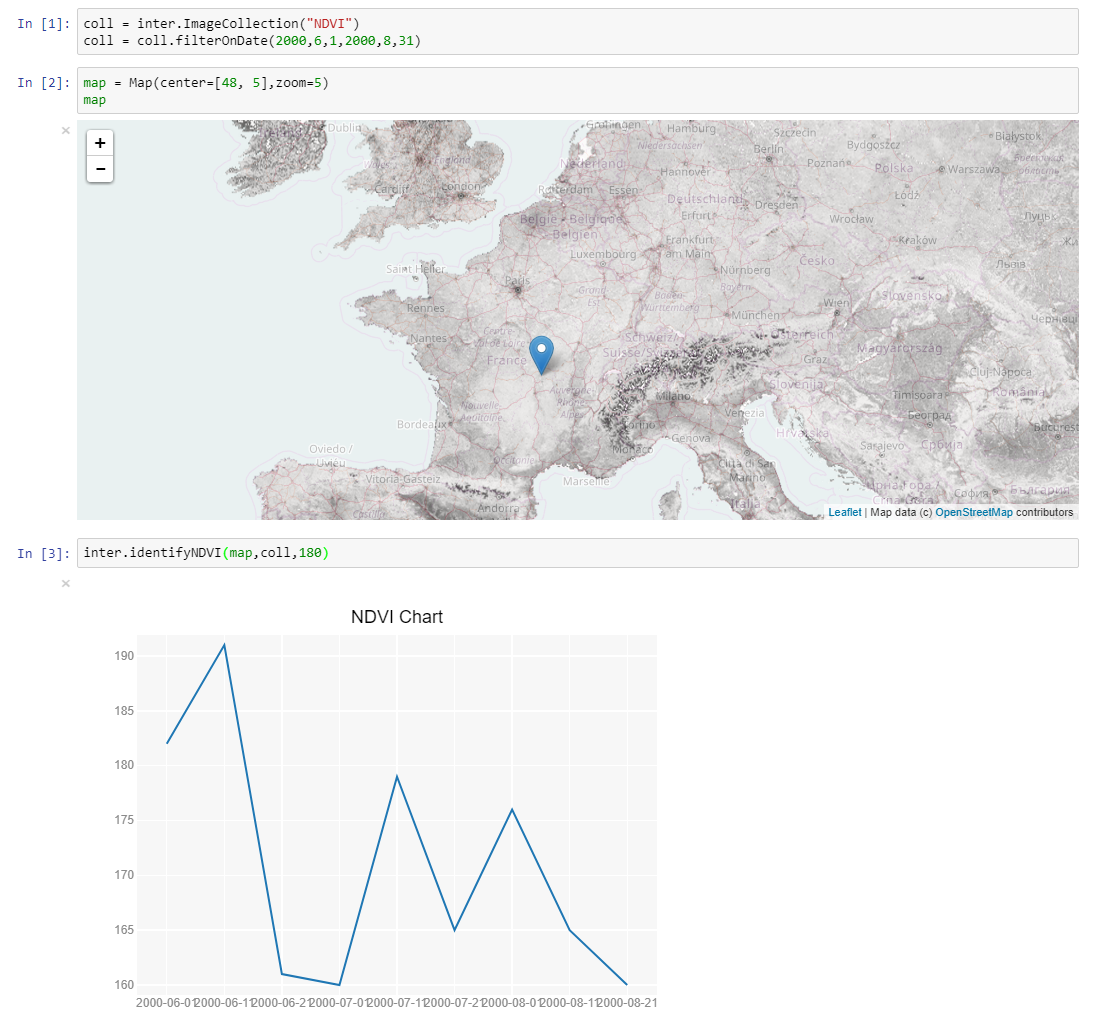The width and height of the screenshot is (1093, 1028).
Task: Click the Hamburg label on the map
Action: tap(691, 128)
